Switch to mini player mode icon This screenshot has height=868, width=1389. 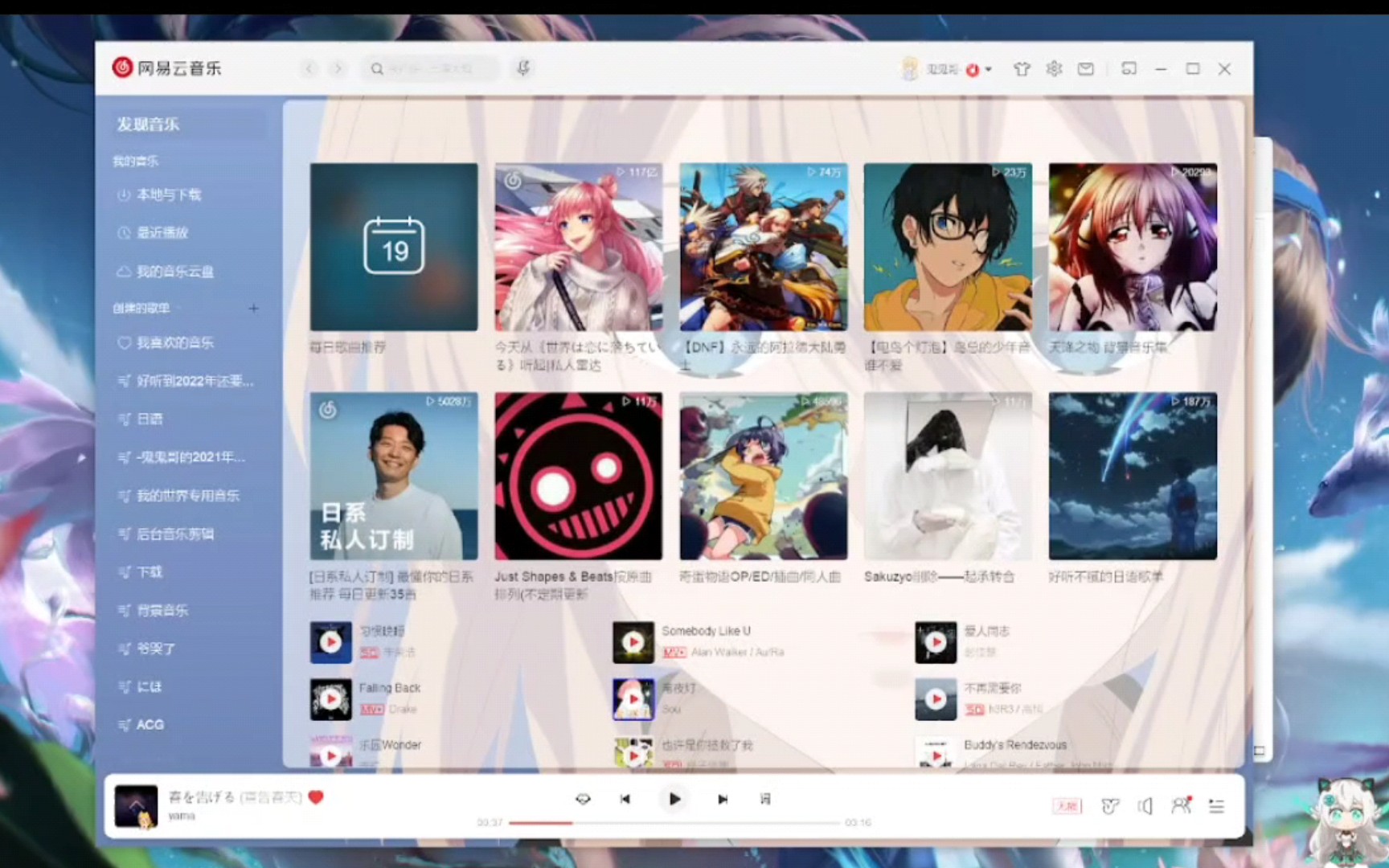click(1129, 69)
